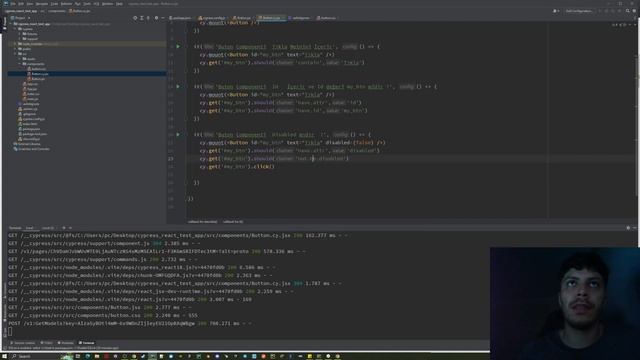
Task: Open TODO tool window tab
Action: (x=47, y=343)
